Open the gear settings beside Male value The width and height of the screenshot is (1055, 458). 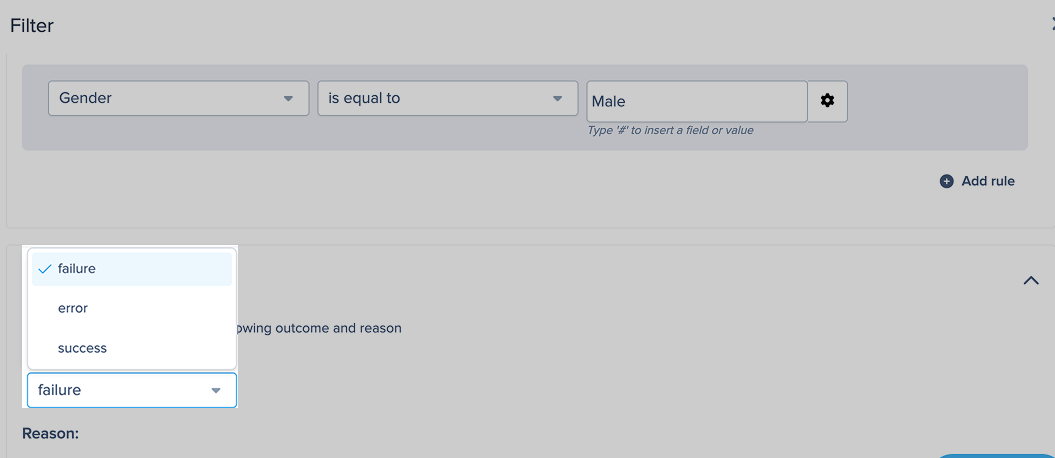click(827, 101)
